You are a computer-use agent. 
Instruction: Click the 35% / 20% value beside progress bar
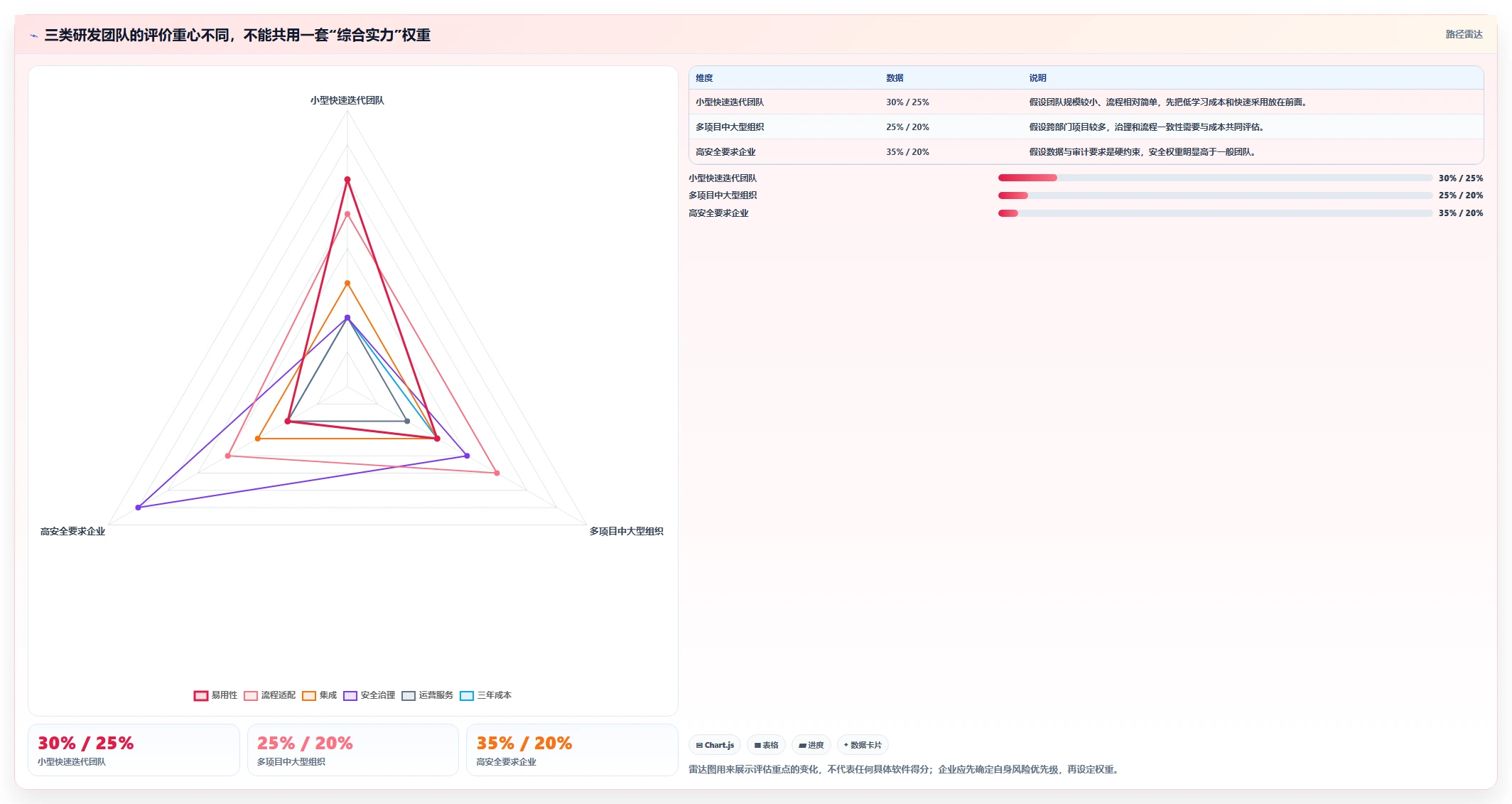(1461, 213)
